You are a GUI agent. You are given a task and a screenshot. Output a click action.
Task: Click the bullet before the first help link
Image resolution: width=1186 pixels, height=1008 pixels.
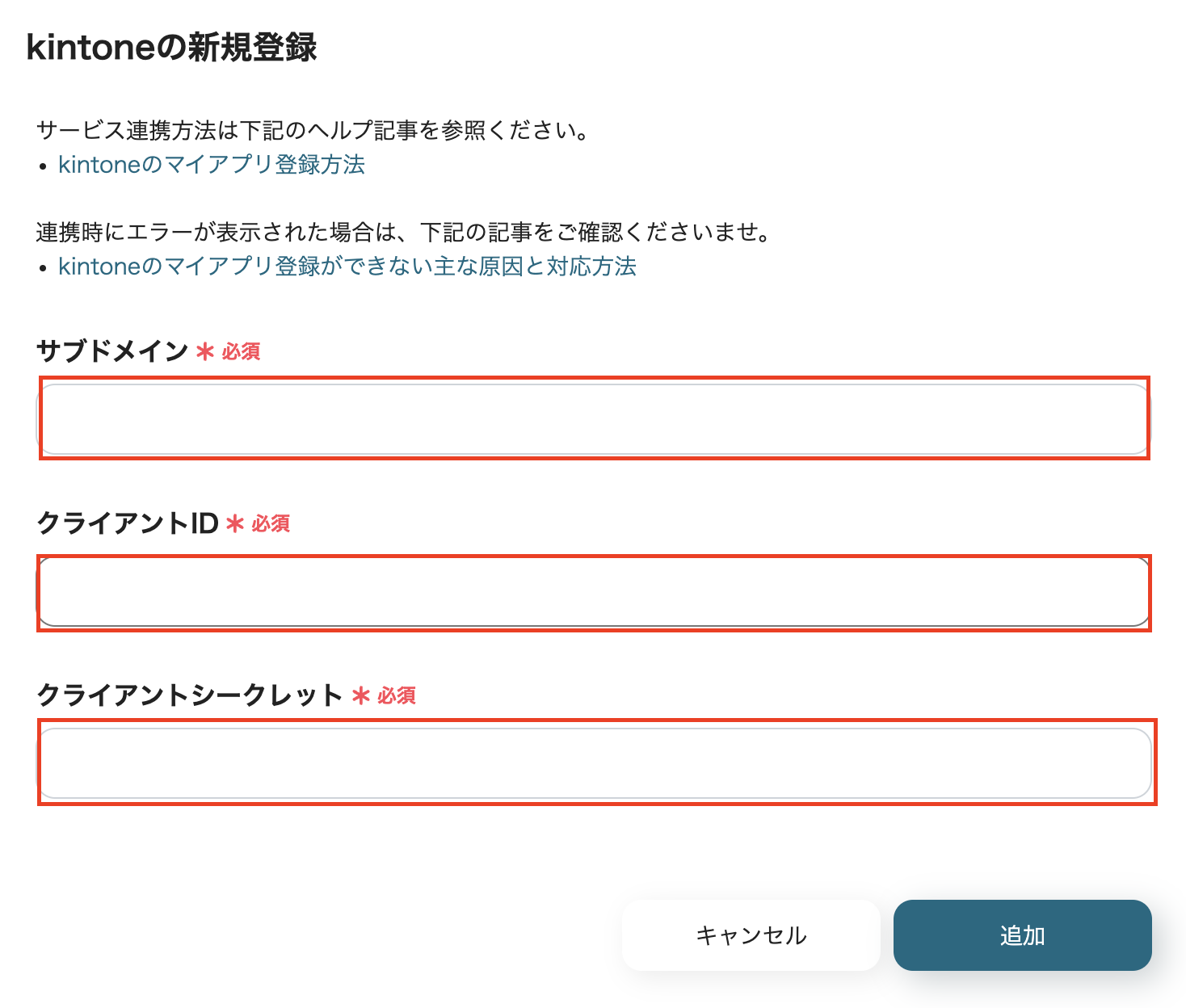tap(42, 166)
